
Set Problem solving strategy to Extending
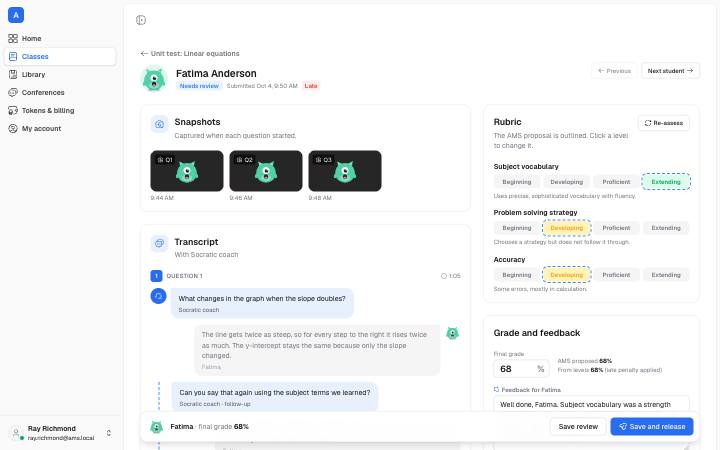(x=666, y=228)
